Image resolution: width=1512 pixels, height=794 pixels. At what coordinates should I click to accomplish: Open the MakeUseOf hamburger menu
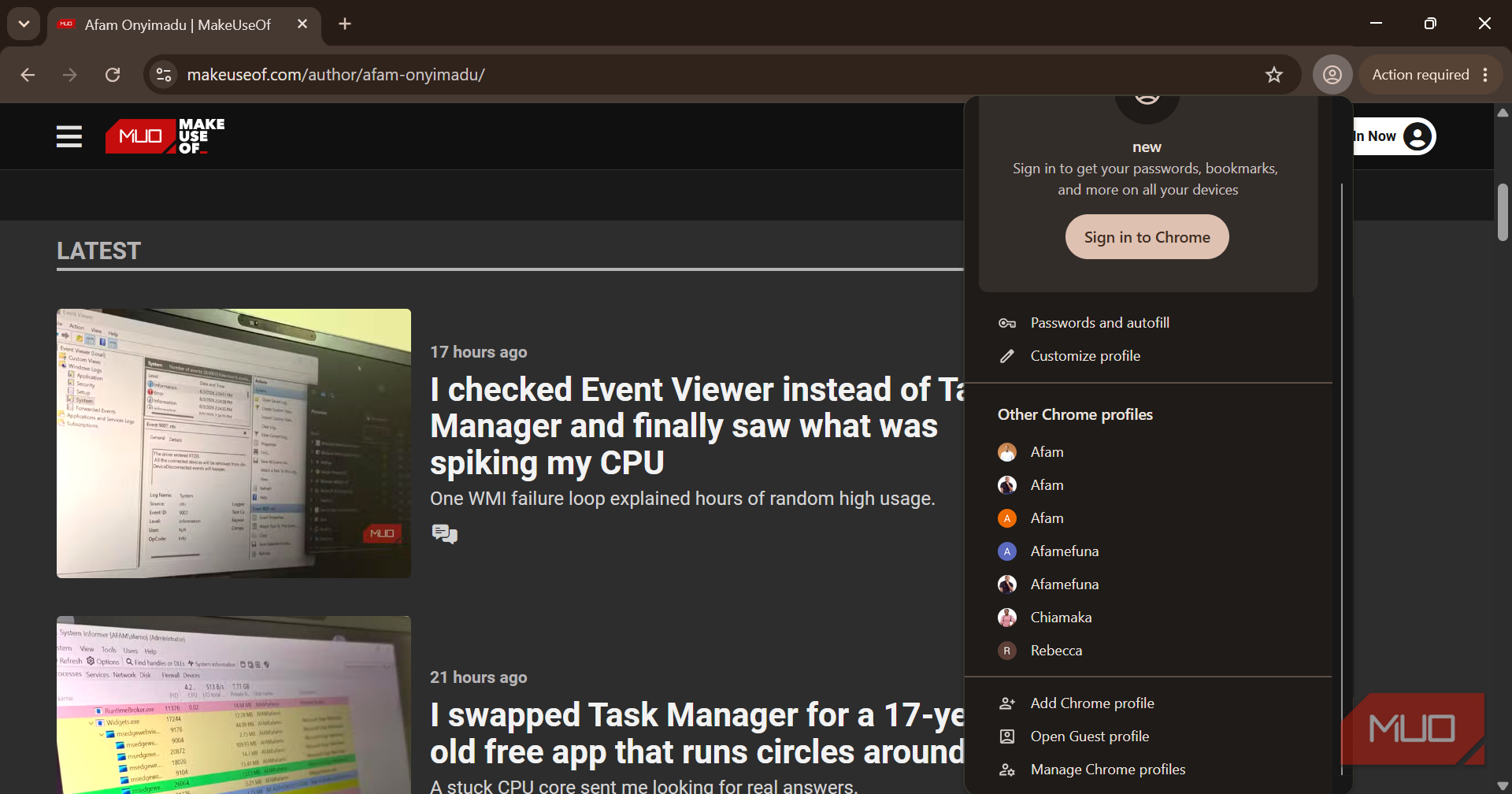[69, 136]
